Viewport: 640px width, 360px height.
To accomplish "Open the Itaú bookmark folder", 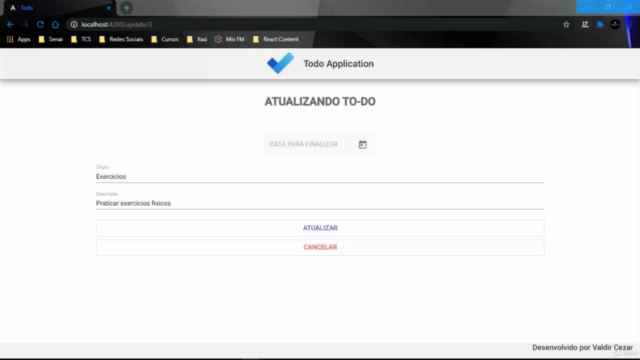I will [197, 39].
